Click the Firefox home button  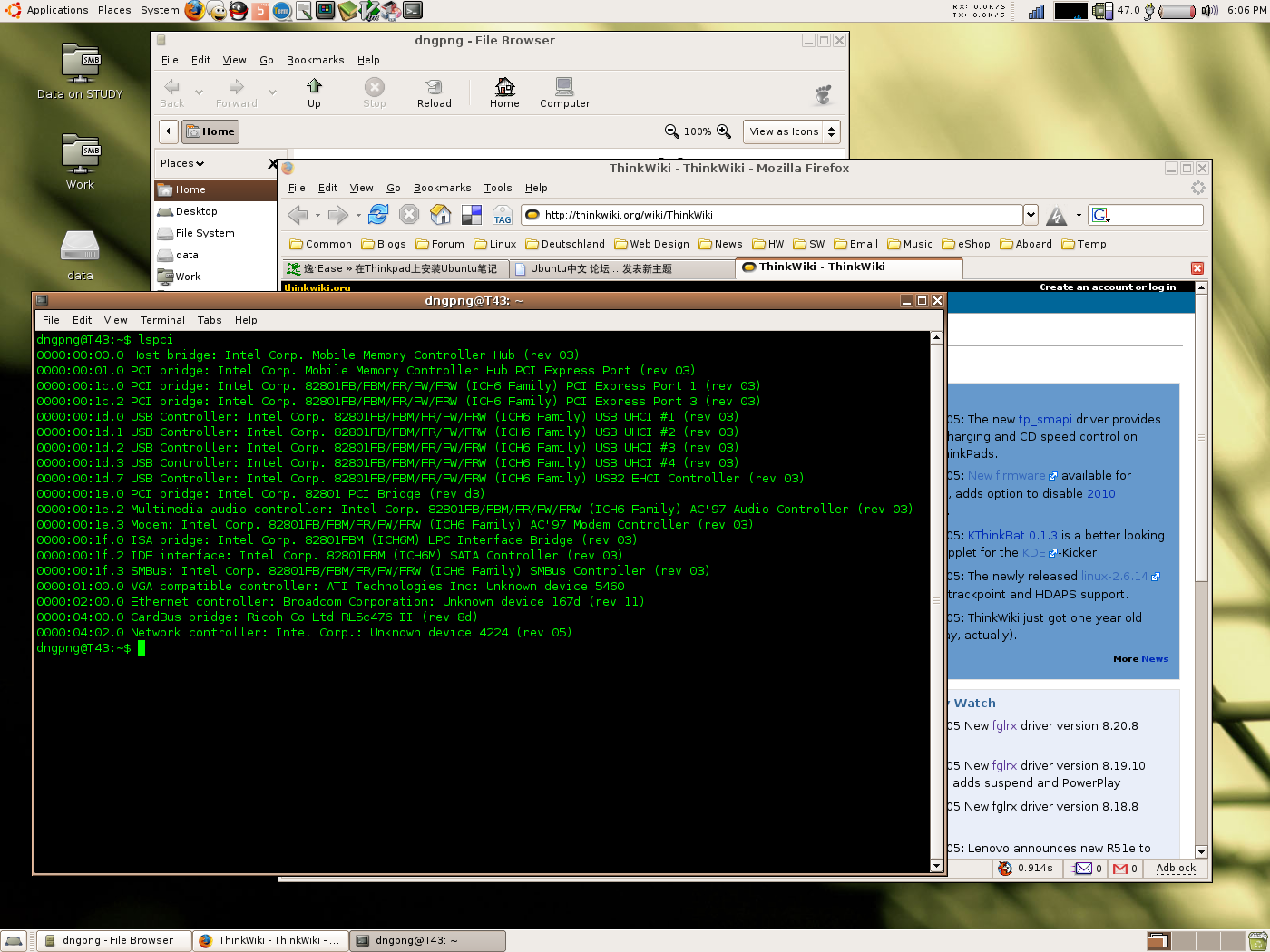pyautogui.click(x=441, y=214)
